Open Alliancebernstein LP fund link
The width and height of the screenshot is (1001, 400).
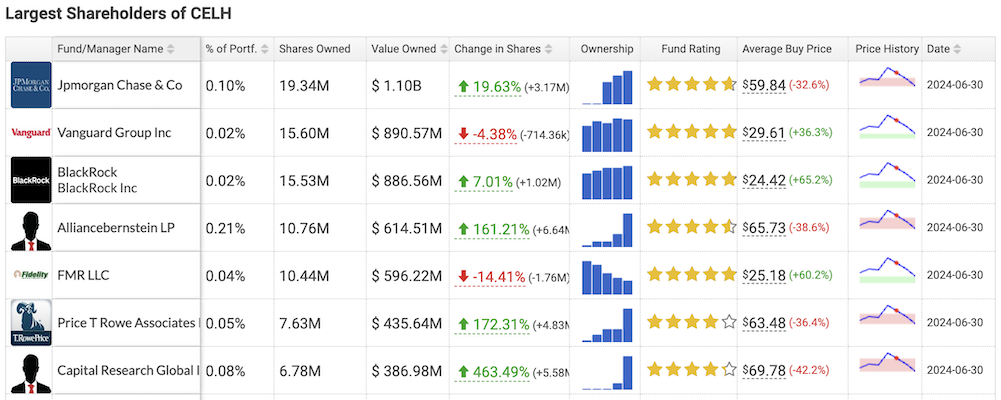[116, 228]
